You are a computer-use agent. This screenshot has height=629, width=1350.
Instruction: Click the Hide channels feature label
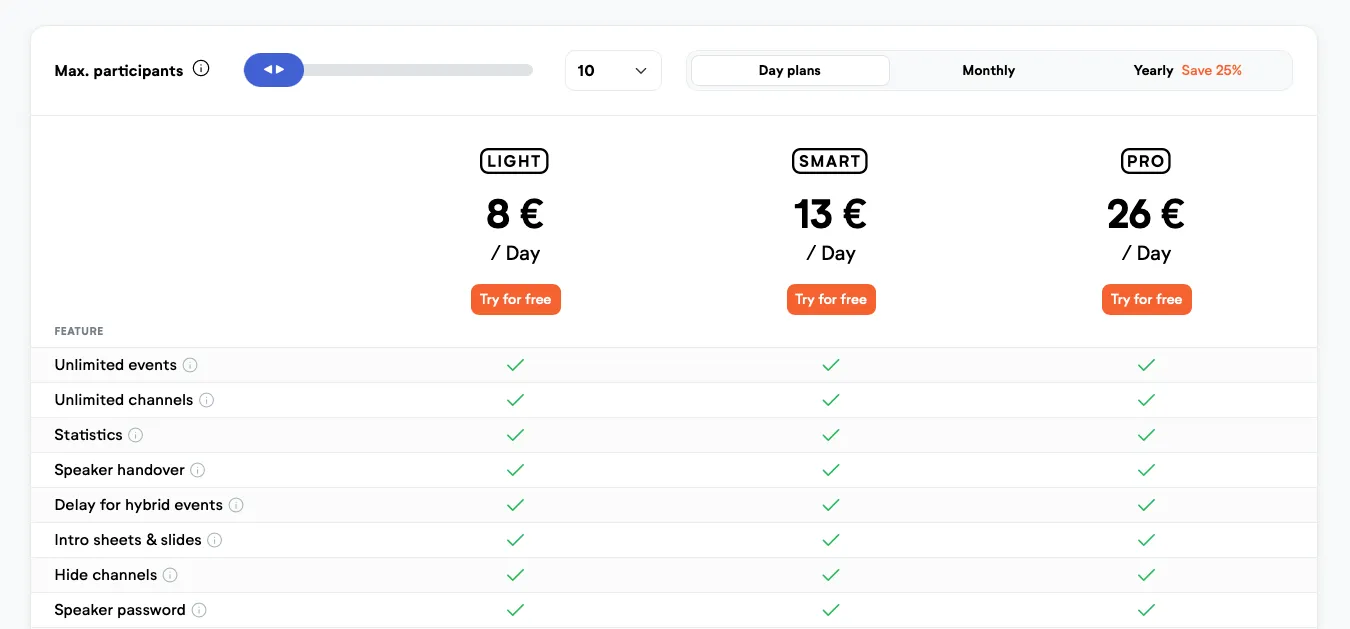tap(106, 575)
